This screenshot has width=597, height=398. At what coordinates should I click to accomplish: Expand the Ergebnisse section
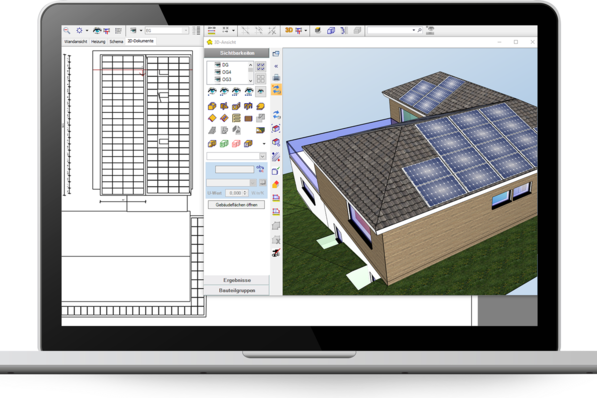(x=237, y=280)
